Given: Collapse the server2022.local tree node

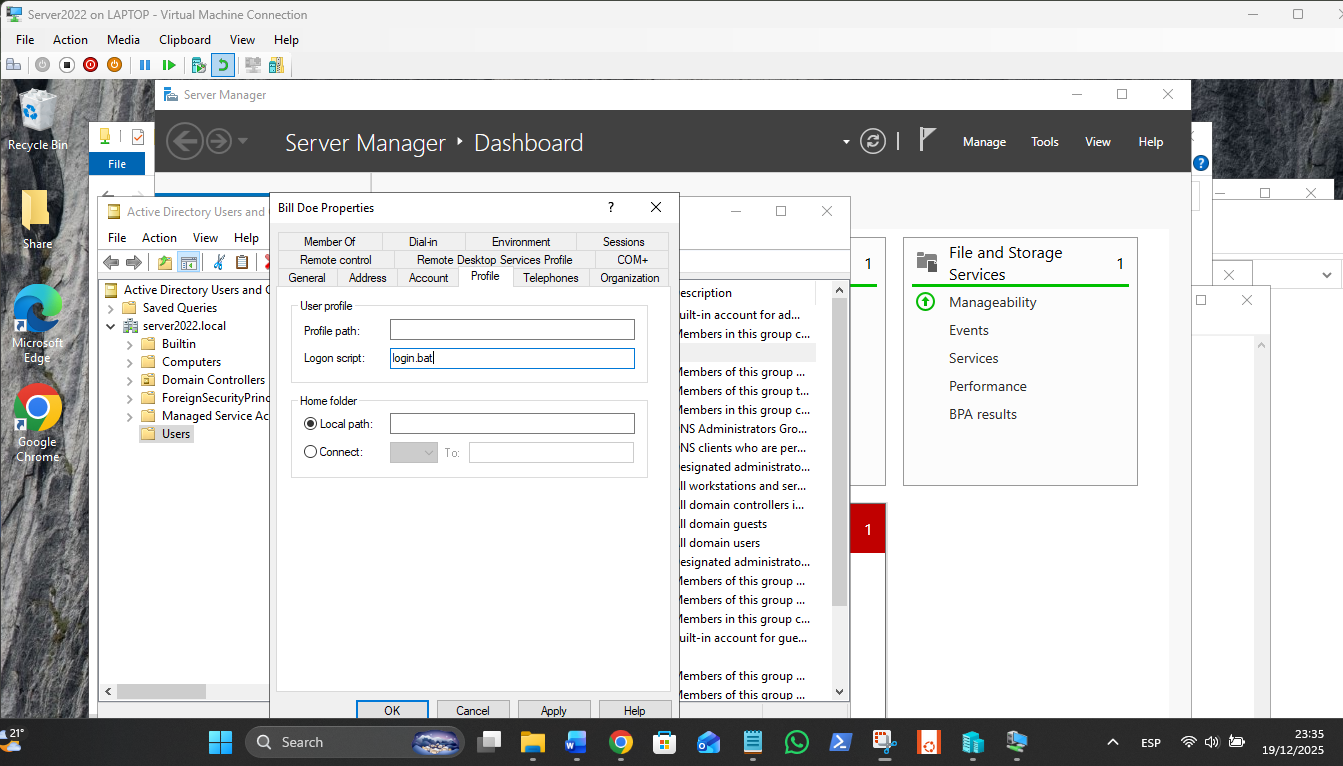Looking at the screenshot, I should (x=111, y=326).
